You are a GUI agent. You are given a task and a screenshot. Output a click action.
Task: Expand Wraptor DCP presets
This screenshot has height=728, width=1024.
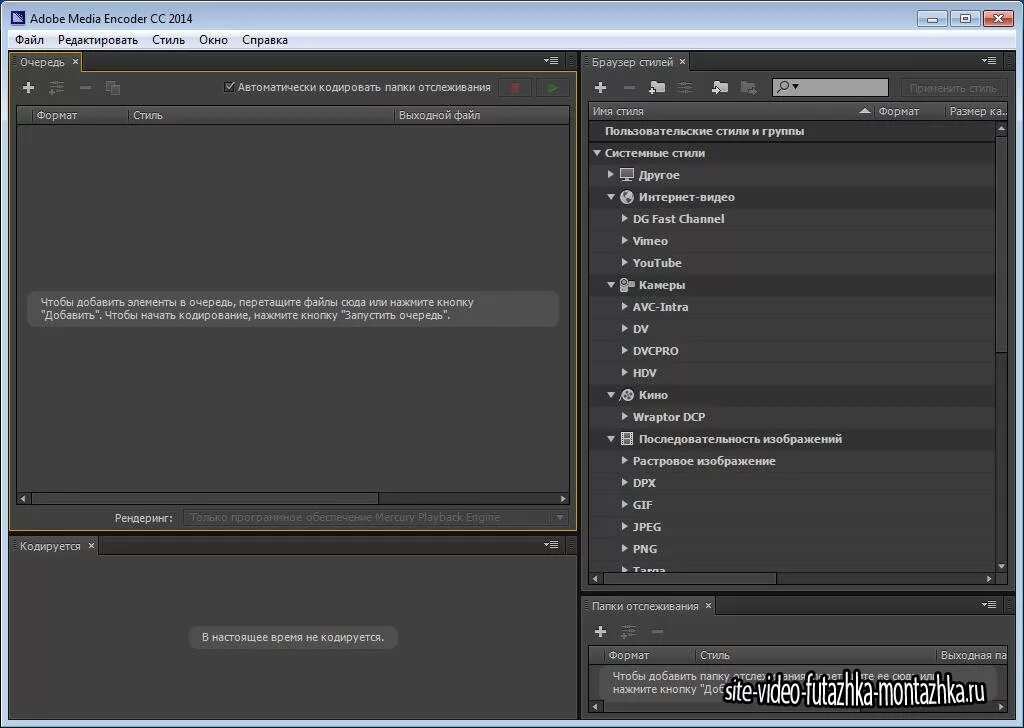pos(624,416)
